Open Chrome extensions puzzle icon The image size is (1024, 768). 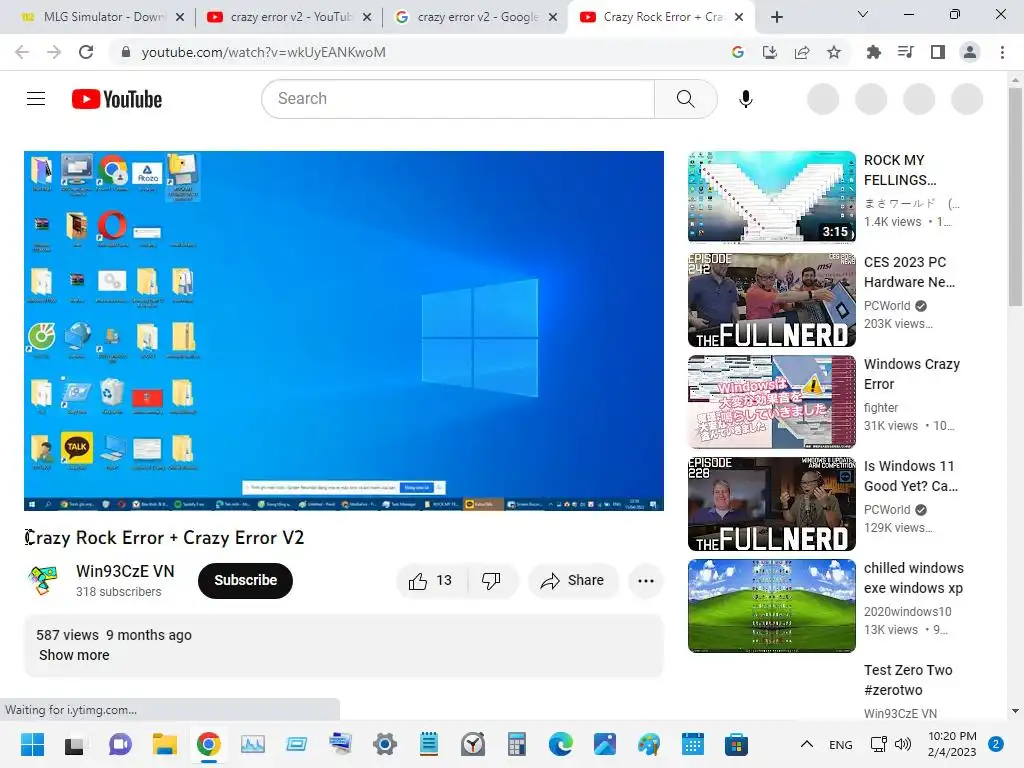coord(874,52)
